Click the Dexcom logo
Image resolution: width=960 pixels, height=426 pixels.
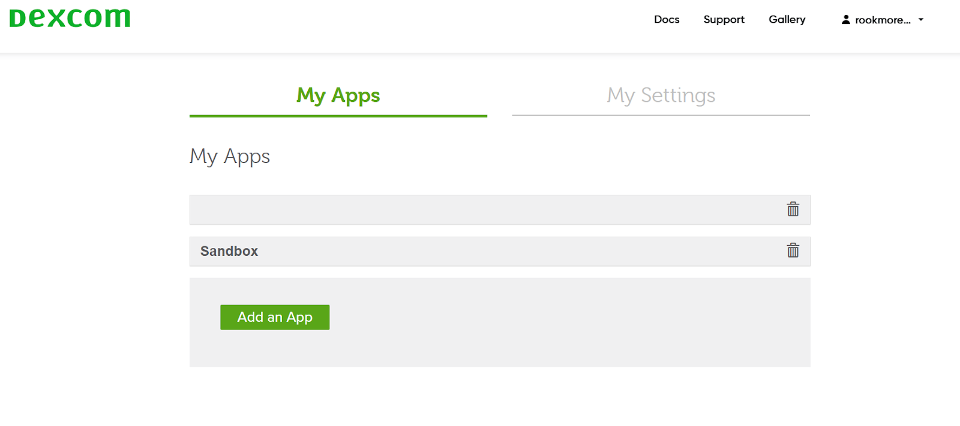point(70,19)
